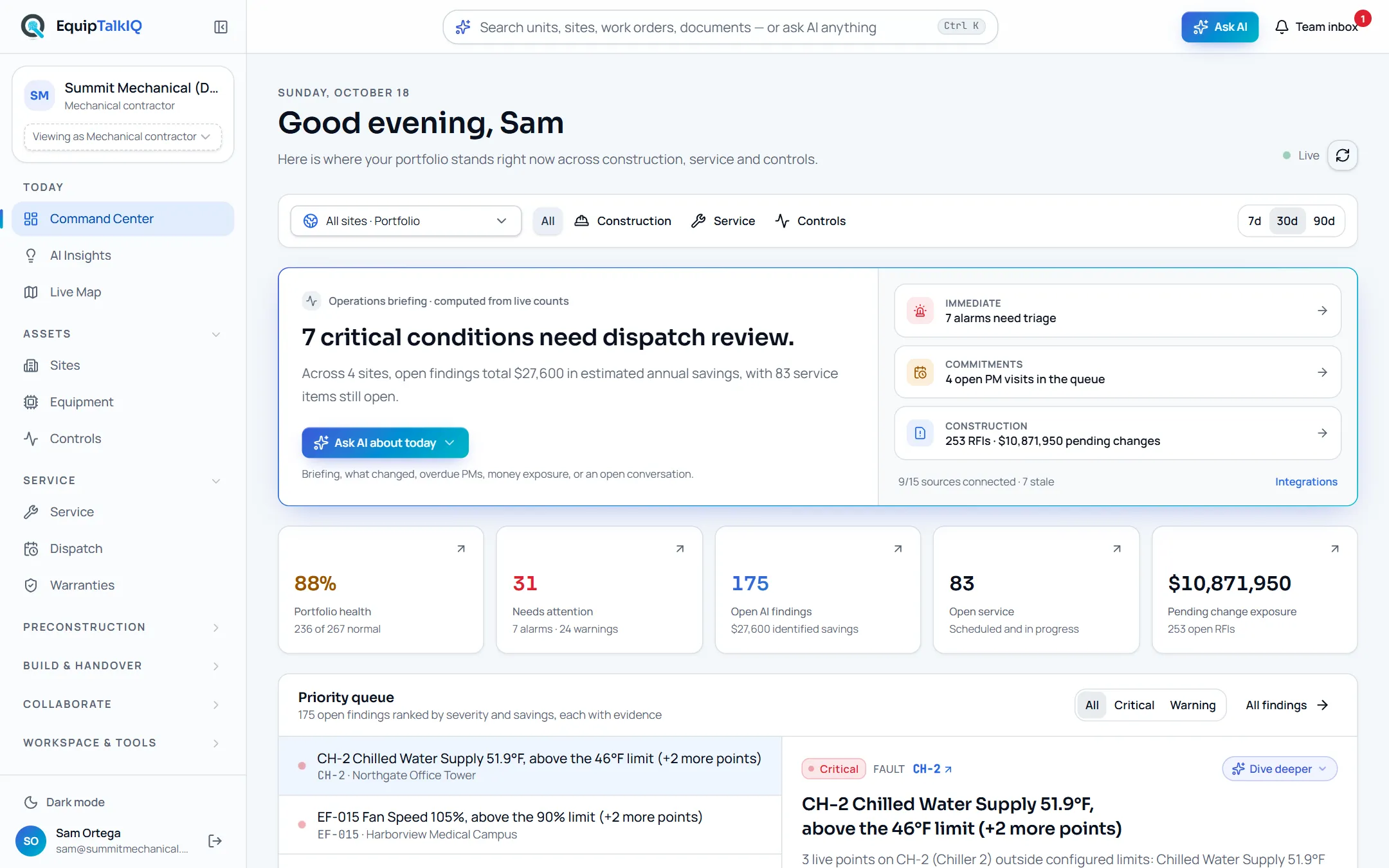Collapse the Service section chevron
Screen dimensions: 1389x868
[216, 481]
